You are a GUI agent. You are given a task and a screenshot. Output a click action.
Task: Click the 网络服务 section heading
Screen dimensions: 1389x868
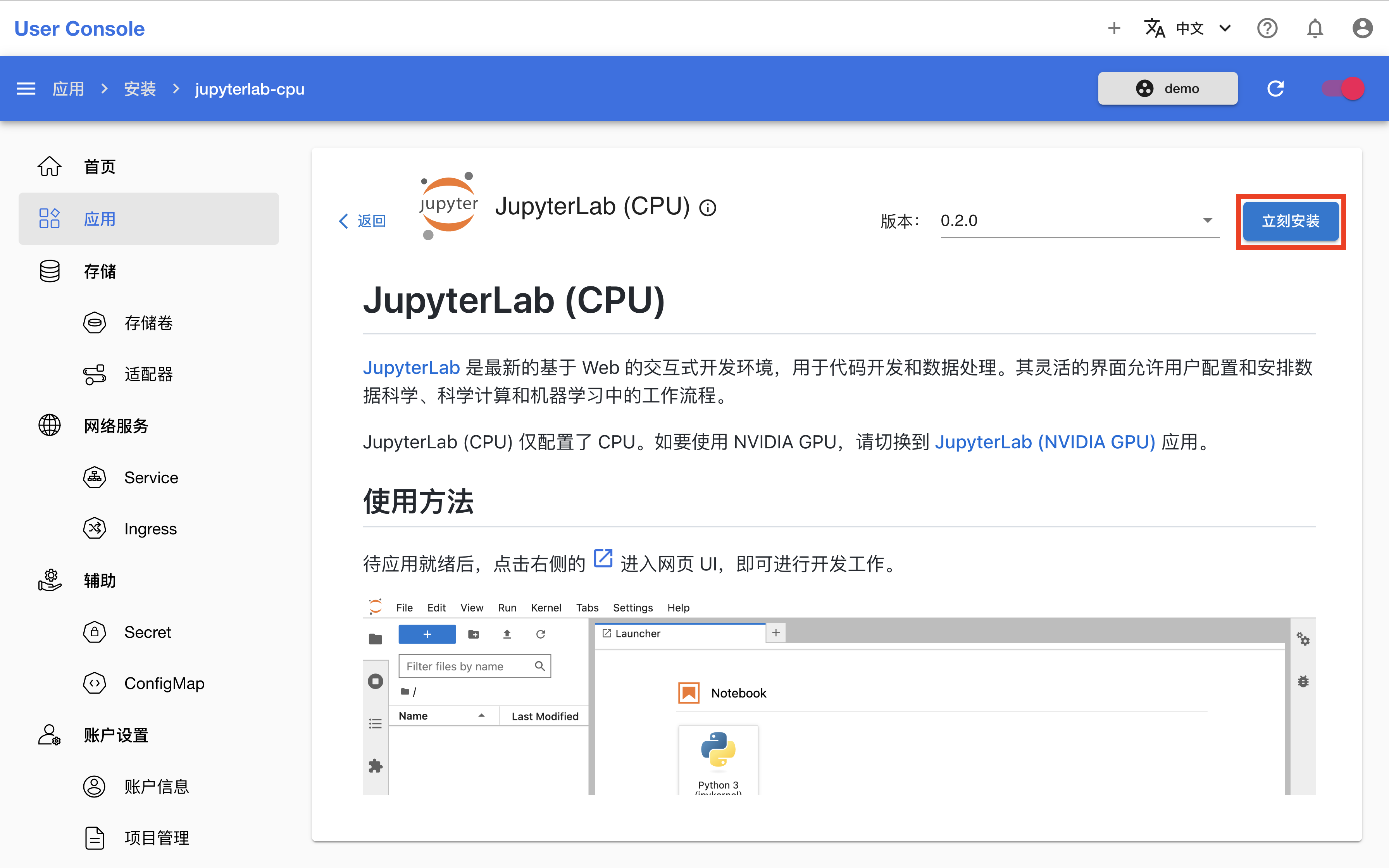tap(116, 425)
